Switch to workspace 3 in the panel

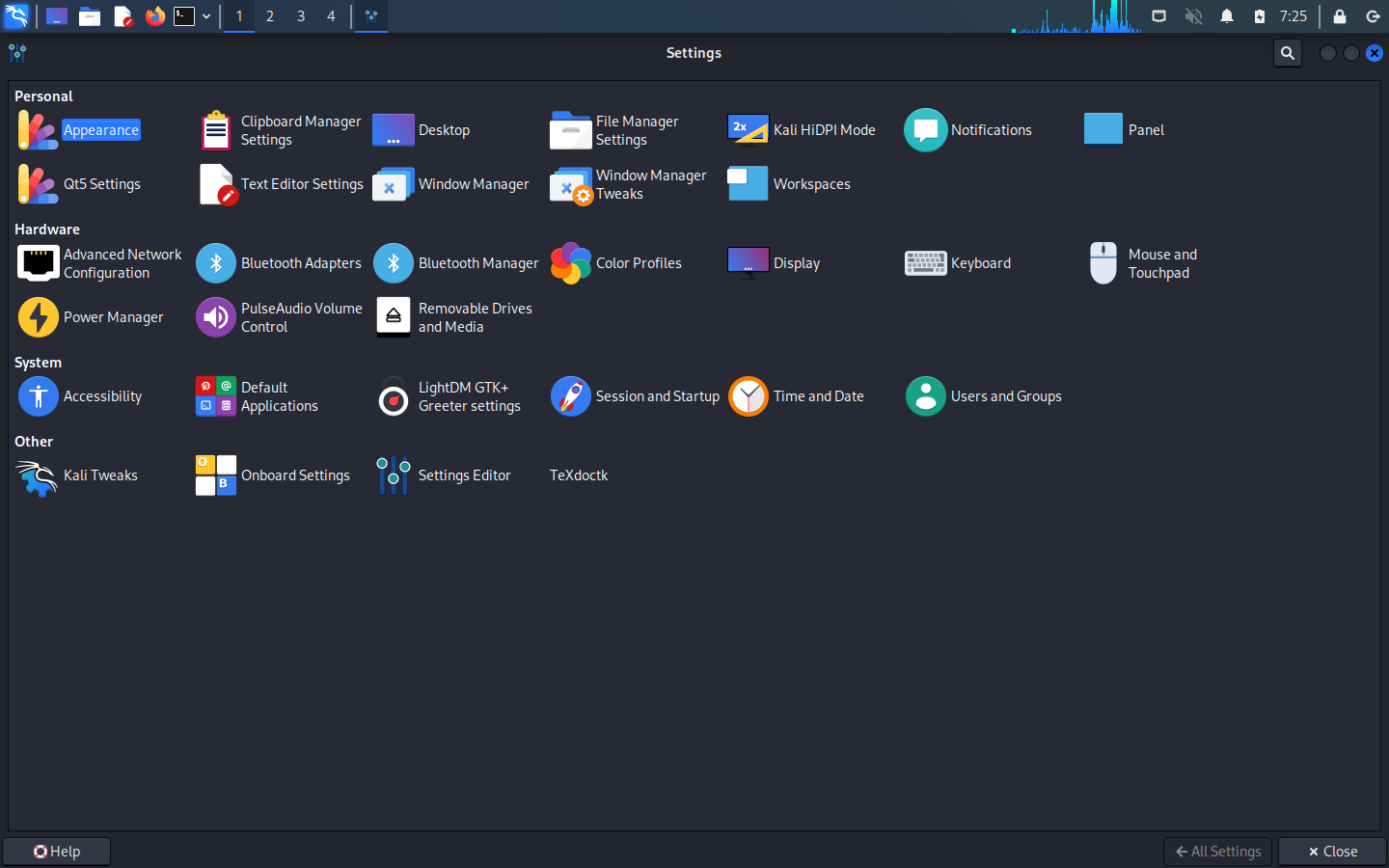[301, 16]
